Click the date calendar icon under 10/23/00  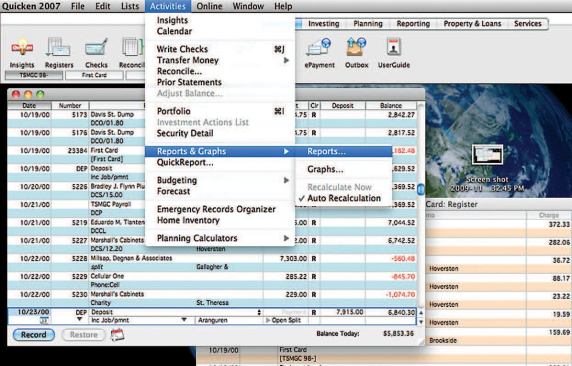44,320
